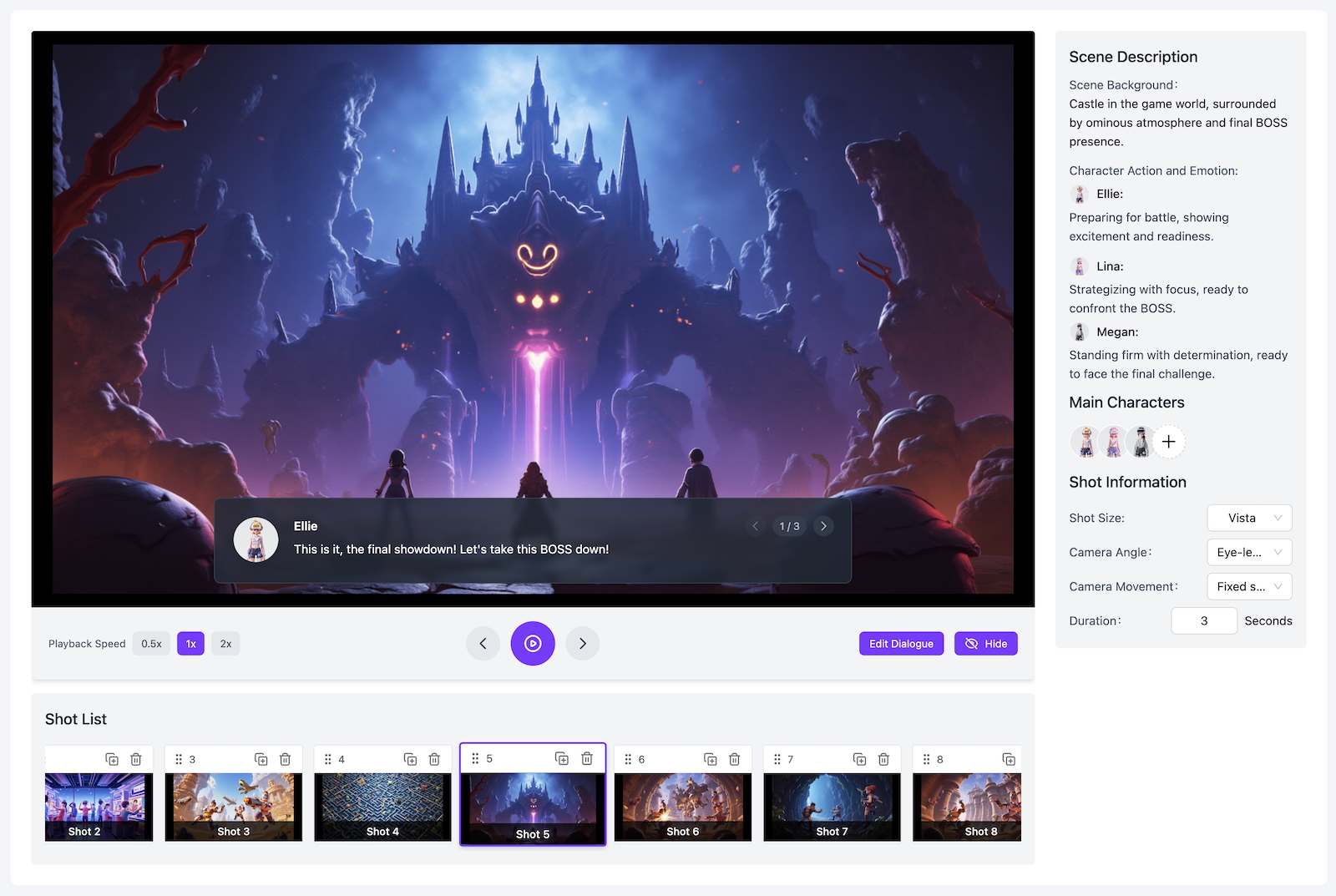This screenshot has width=1336, height=896.
Task: Add a new main character with plus icon
Action: [1169, 442]
